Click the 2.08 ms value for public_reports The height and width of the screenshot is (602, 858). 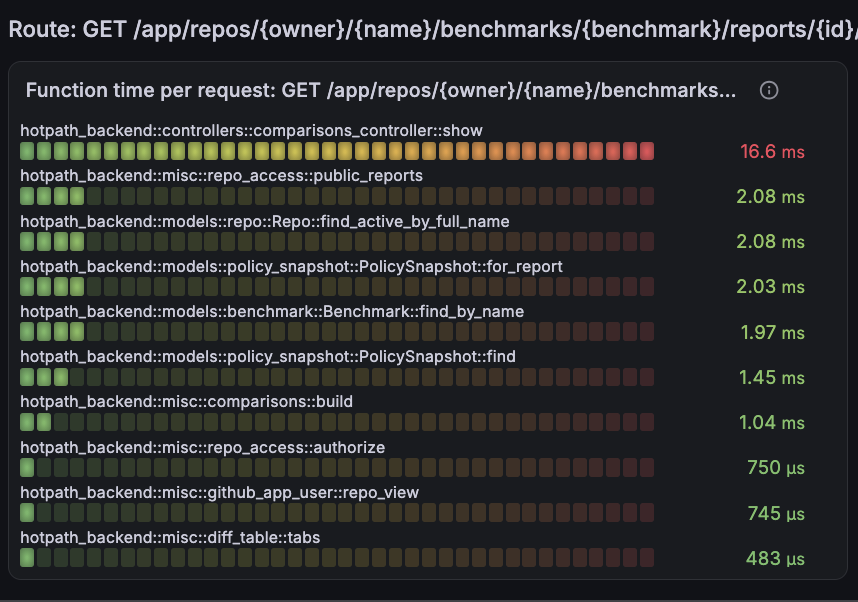pos(770,196)
